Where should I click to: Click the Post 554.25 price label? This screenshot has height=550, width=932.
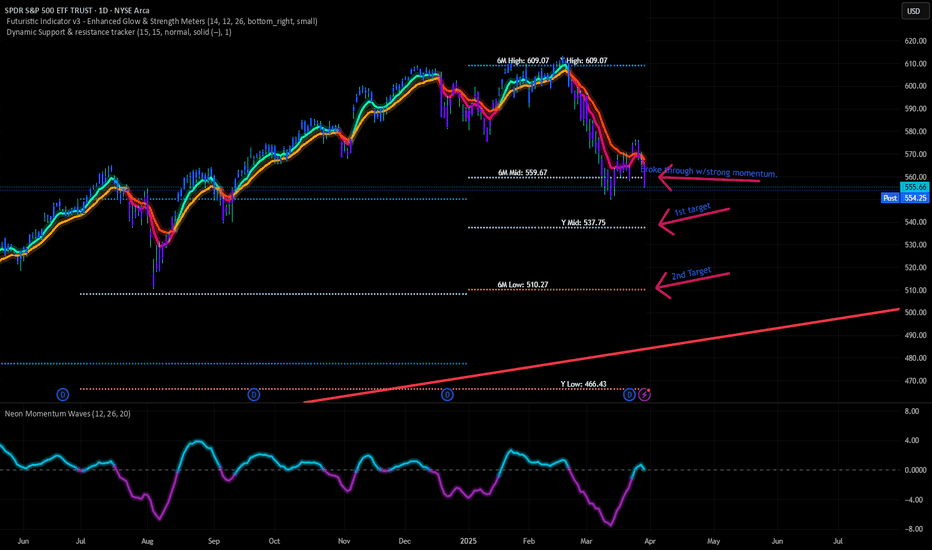[905, 197]
